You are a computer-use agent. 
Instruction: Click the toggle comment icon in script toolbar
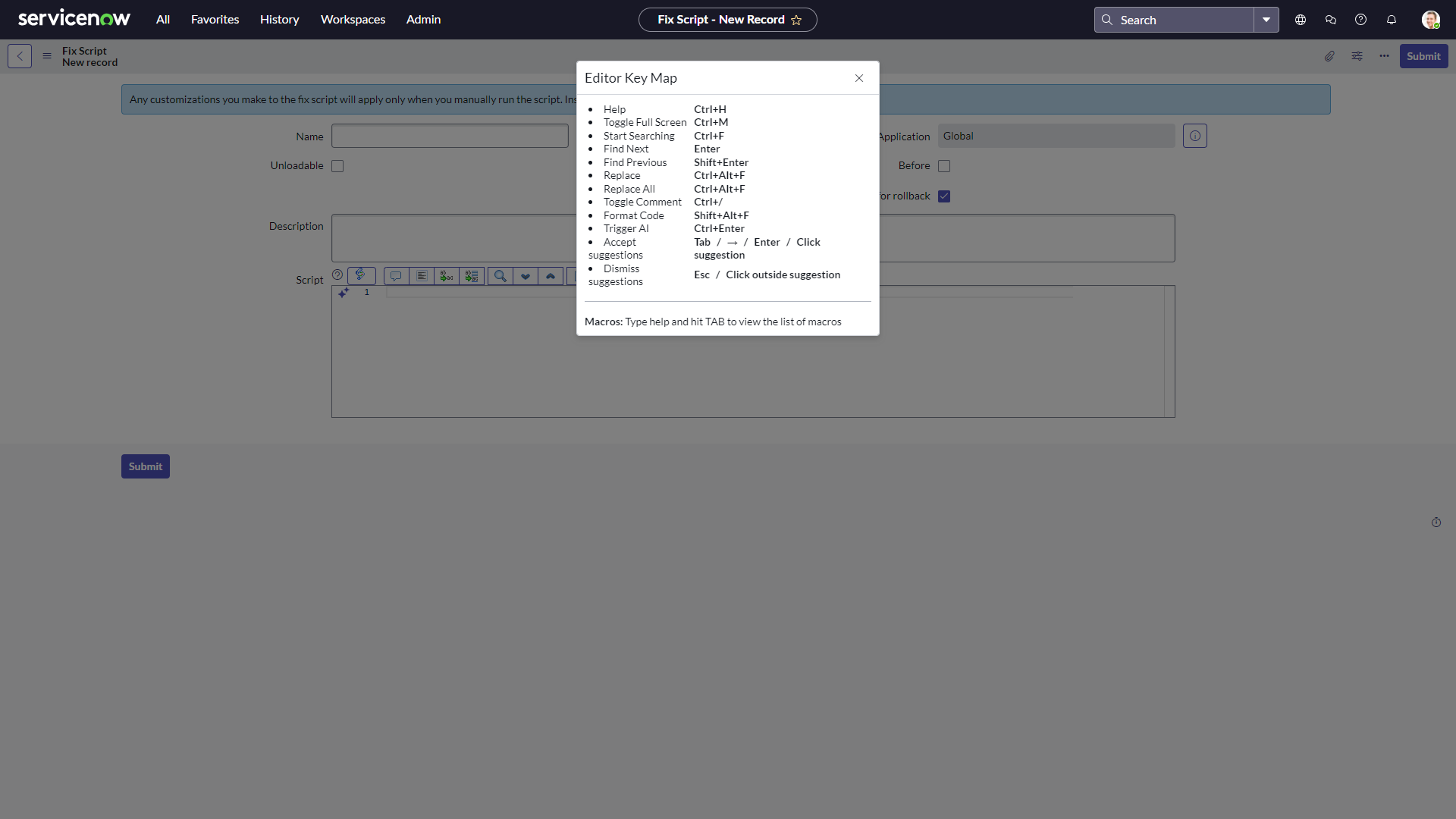396,276
